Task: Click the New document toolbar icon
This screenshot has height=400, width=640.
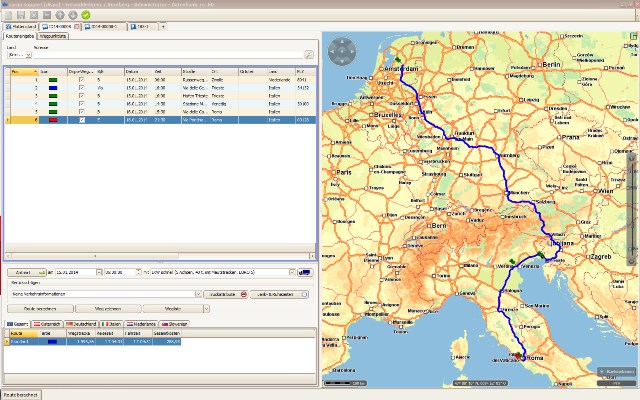Action: click(8, 16)
